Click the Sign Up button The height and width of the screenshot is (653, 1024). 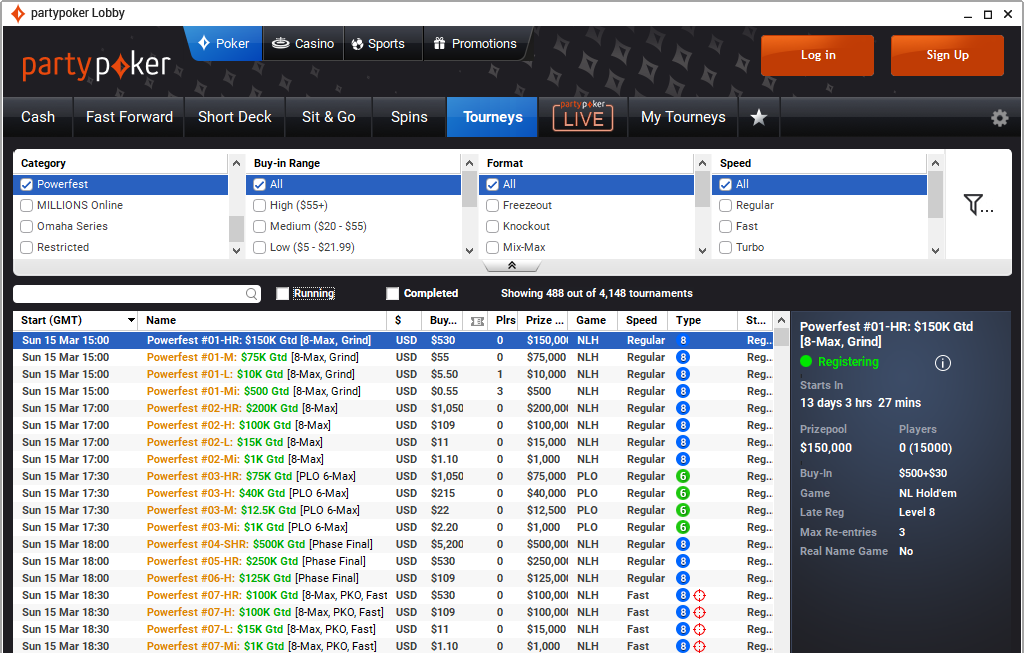pyautogui.click(x=948, y=56)
